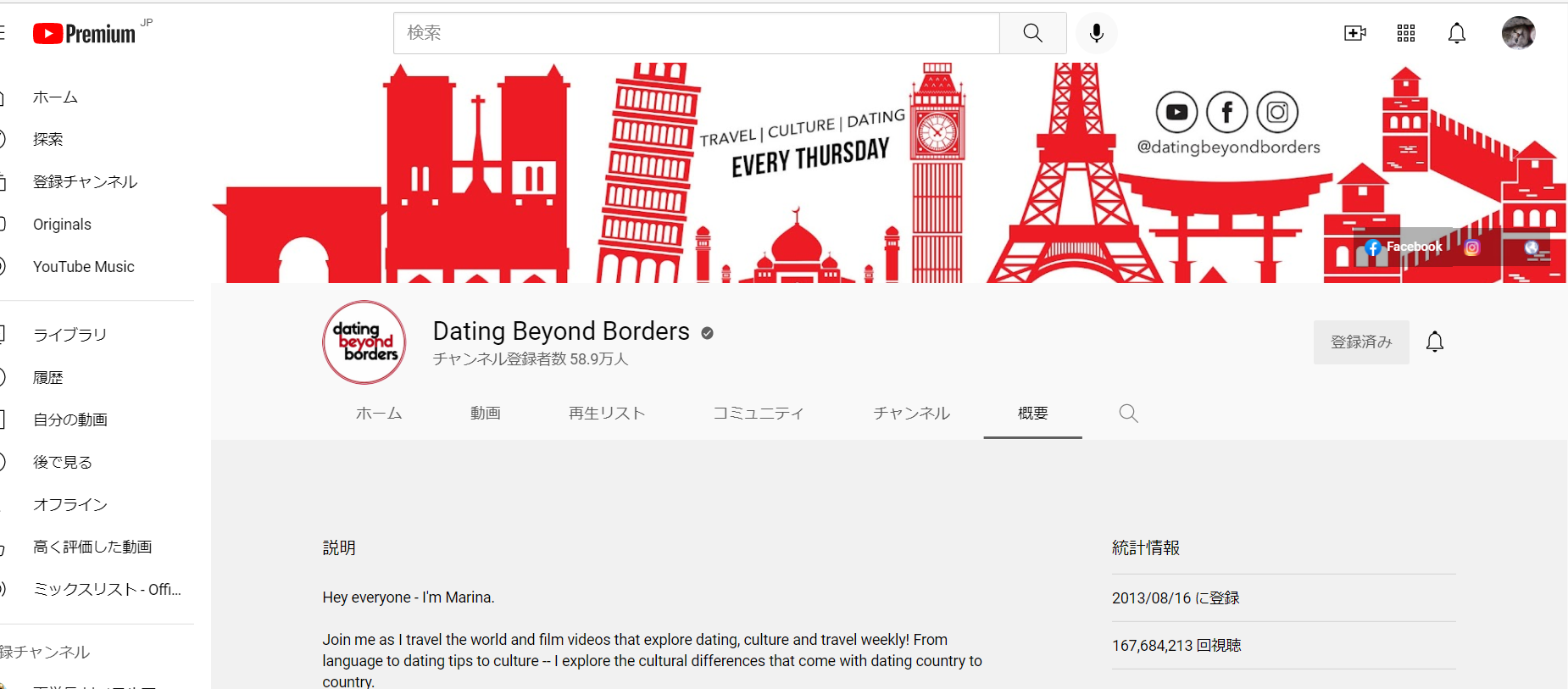Viewport: 1568px width, 689px height.
Task: Click the search magnifier button
Action: [1032, 33]
